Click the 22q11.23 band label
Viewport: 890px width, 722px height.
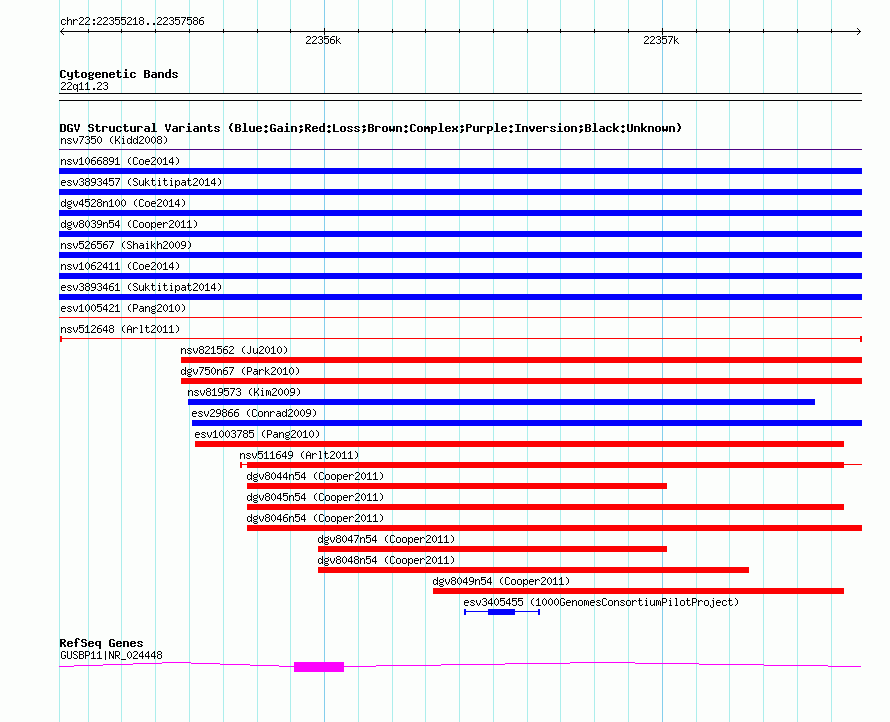84,86
